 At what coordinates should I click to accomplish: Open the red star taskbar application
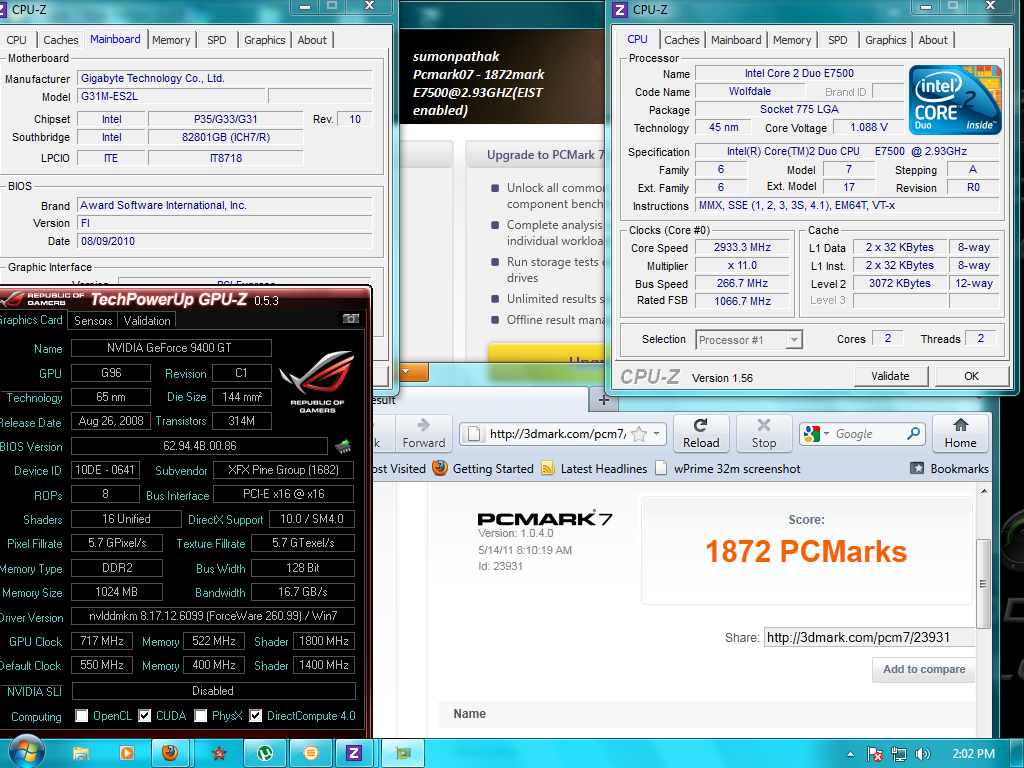pyautogui.click(x=219, y=753)
